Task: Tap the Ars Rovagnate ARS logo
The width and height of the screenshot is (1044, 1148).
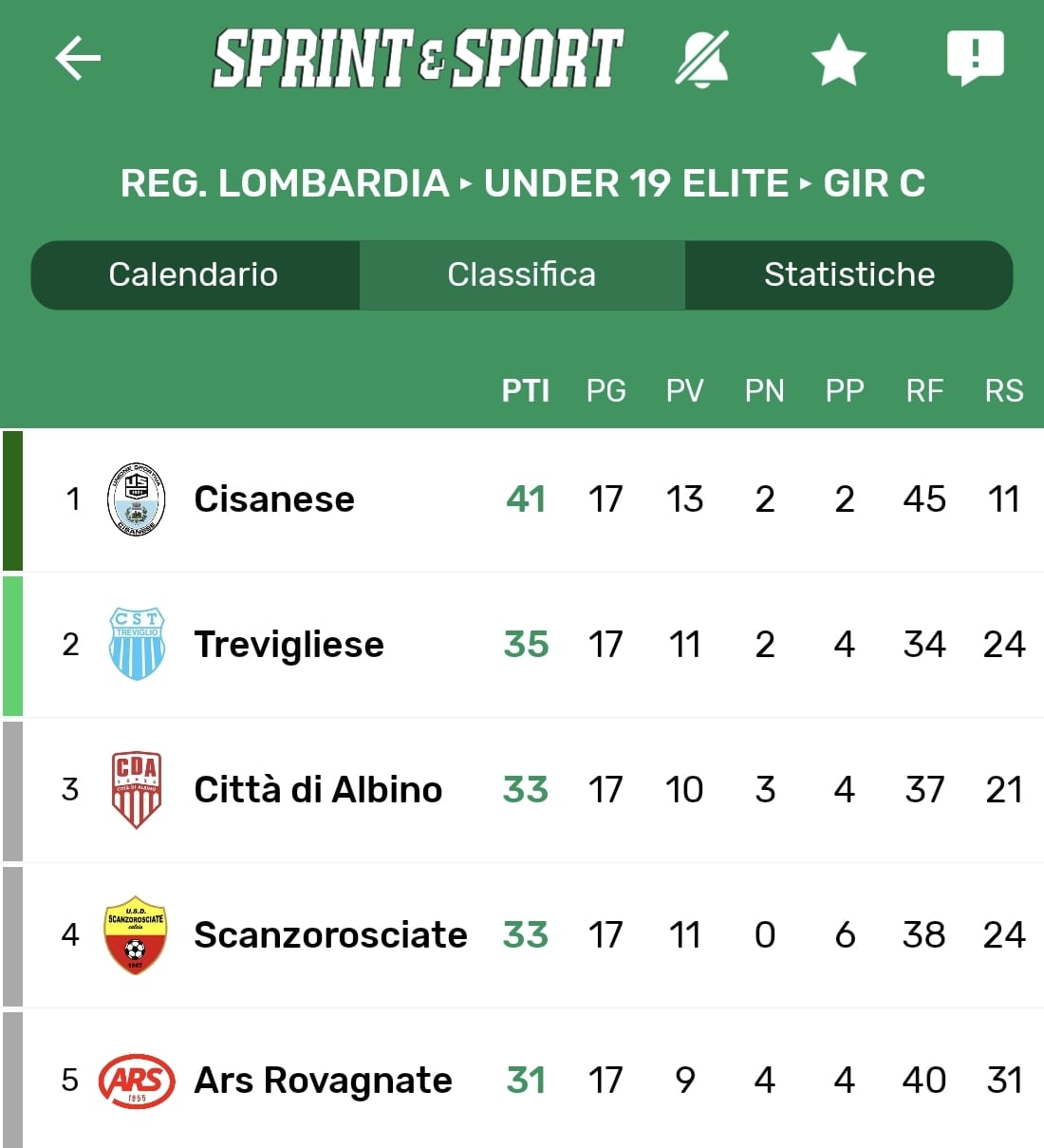Action: (137, 1081)
